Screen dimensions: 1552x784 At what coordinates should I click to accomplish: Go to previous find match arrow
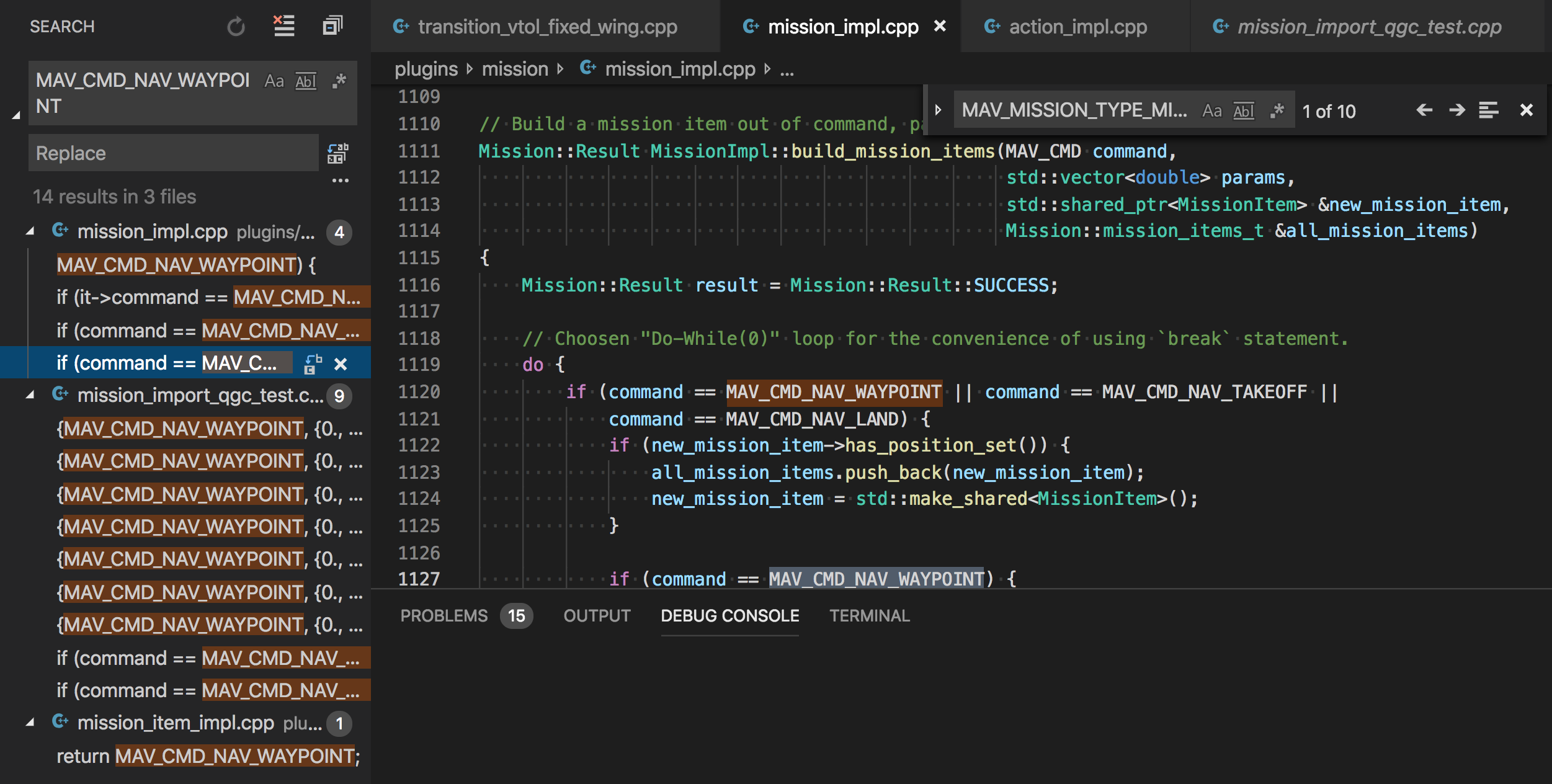1424,110
